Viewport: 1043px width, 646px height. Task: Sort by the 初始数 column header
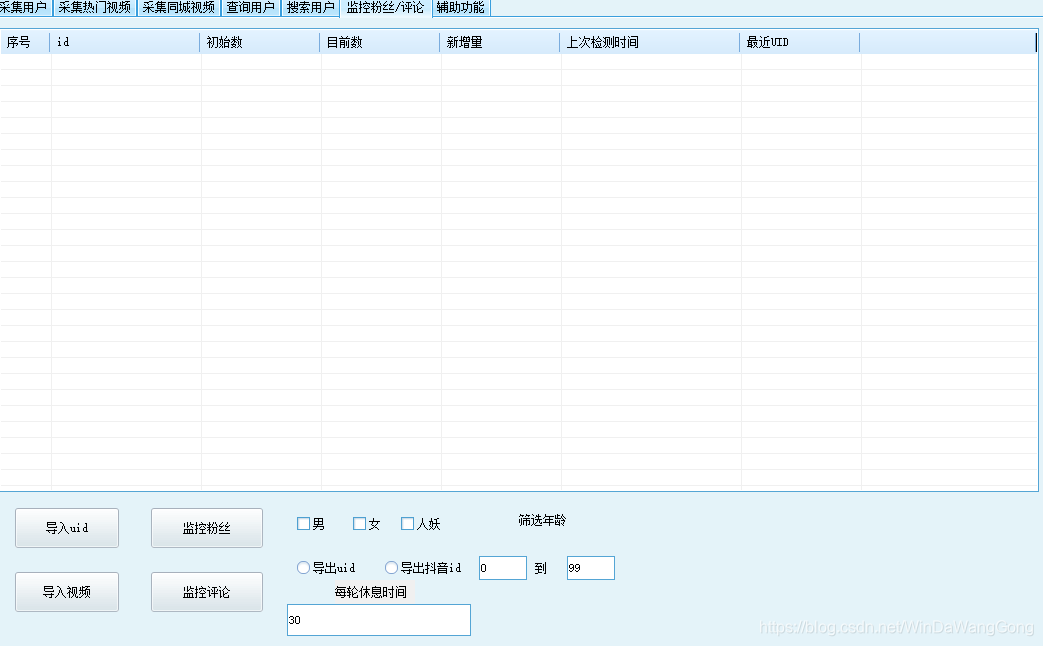260,43
